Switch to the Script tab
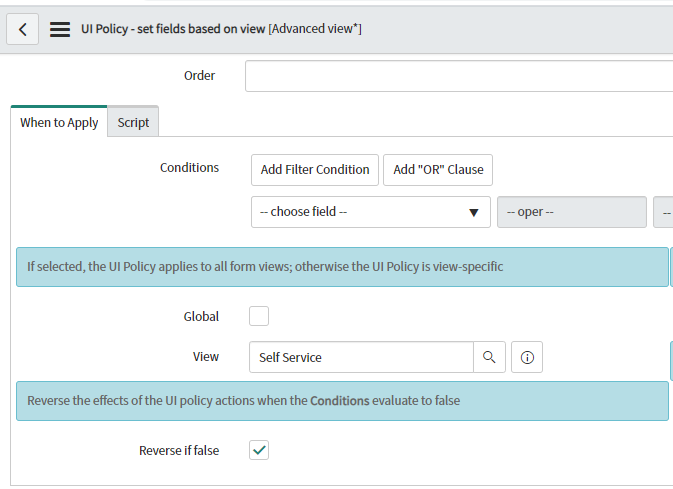The width and height of the screenshot is (673, 489). pyautogui.click(x=133, y=122)
